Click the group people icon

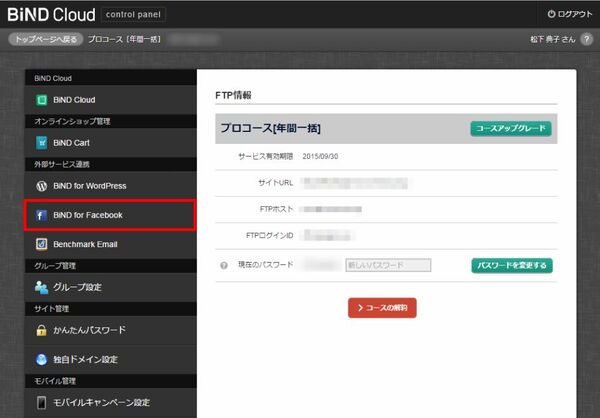tap(41, 287)
